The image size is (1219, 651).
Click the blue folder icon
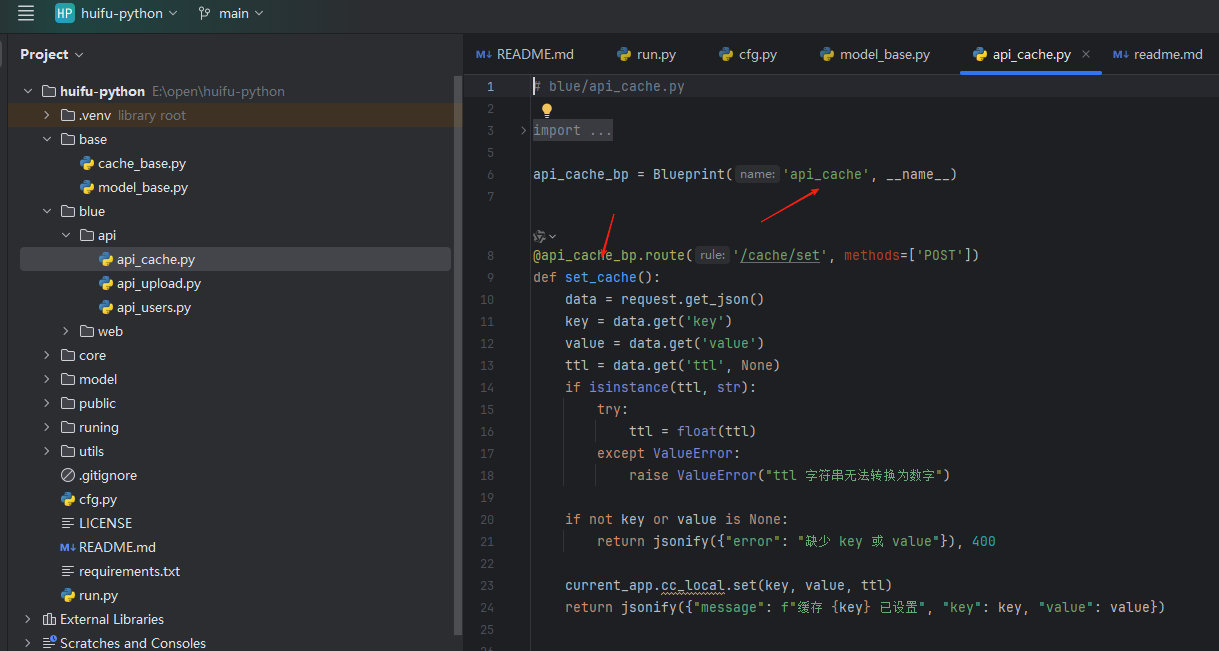(x=68, y=211)
